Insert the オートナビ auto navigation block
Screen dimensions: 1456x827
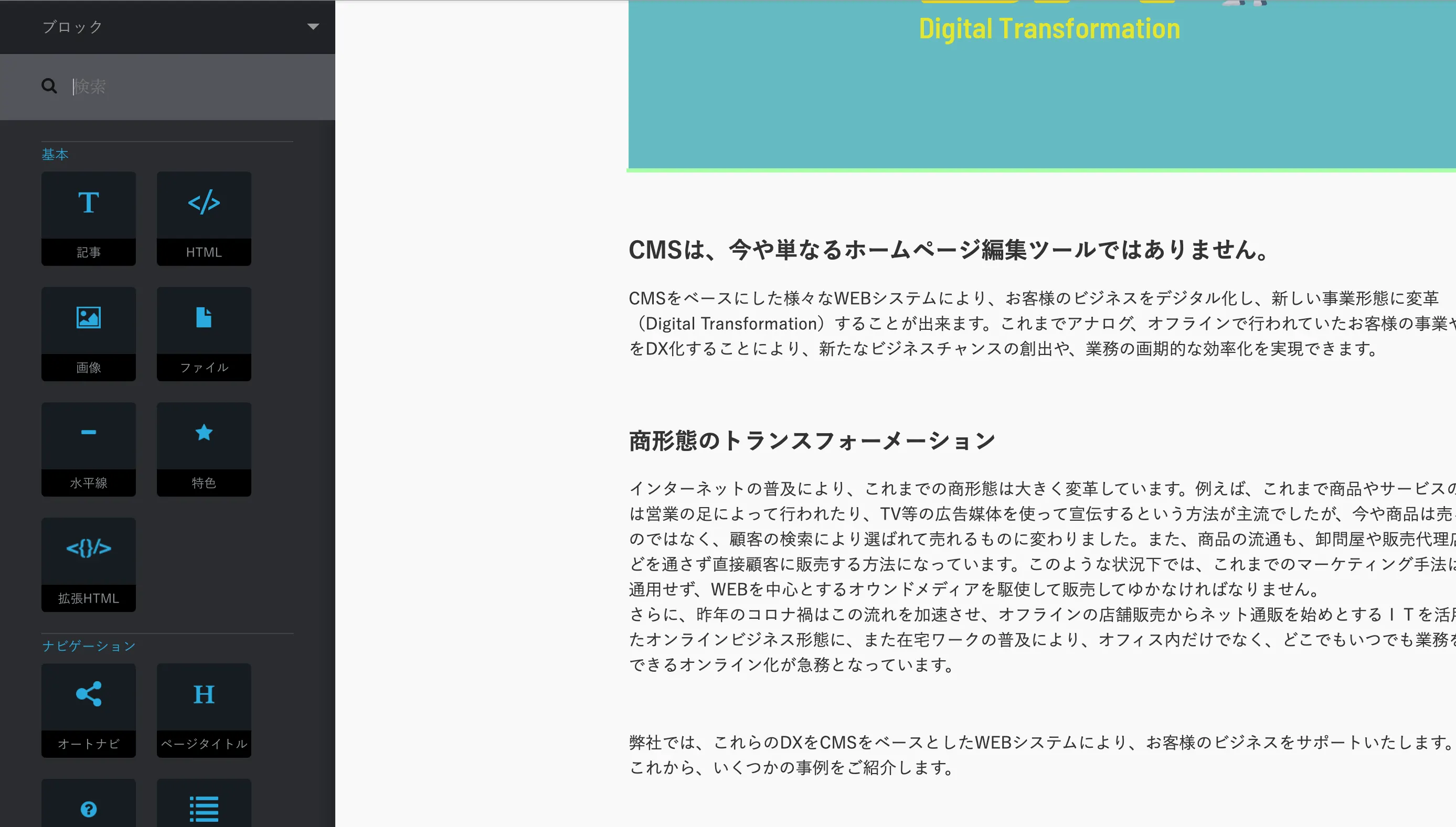click(x=88, y=711)
